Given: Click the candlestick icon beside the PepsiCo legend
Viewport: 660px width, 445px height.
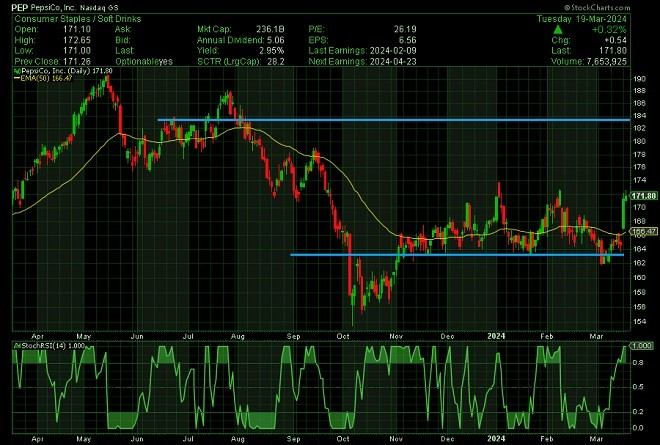Looking at the screenshot, I should [17, 71].
